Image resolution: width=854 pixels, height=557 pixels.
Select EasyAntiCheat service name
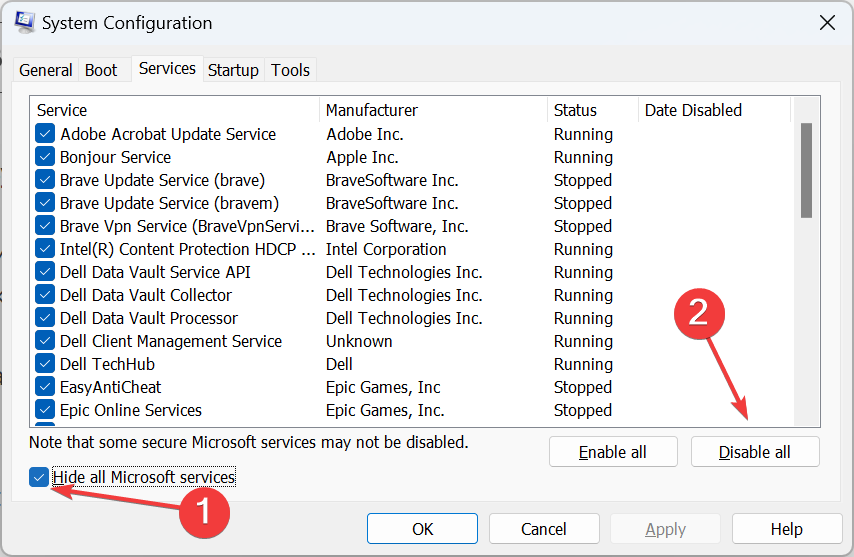[x=111, y=387]
